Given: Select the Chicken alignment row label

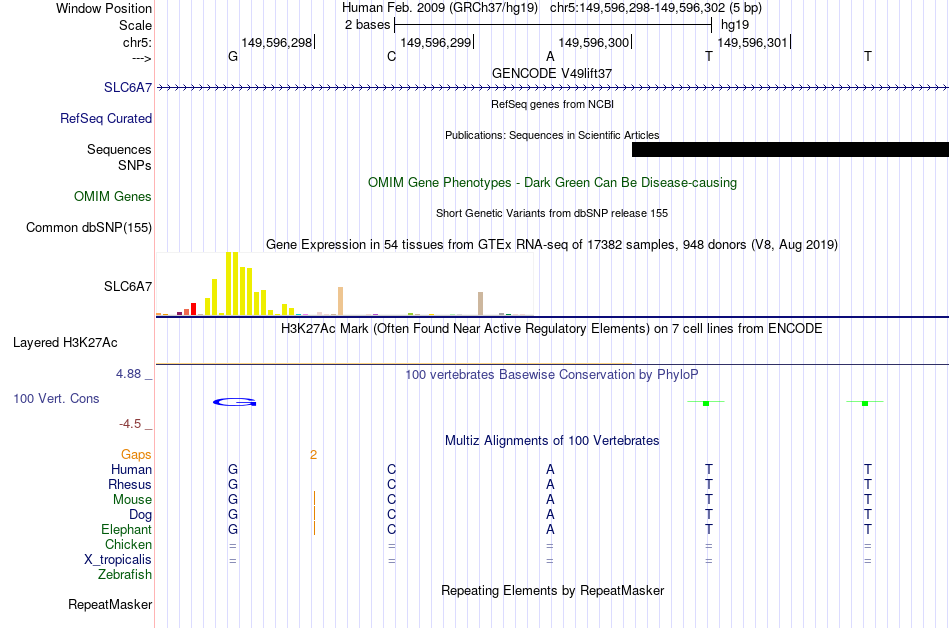Looking at the screenshot, I should (128, 544).
